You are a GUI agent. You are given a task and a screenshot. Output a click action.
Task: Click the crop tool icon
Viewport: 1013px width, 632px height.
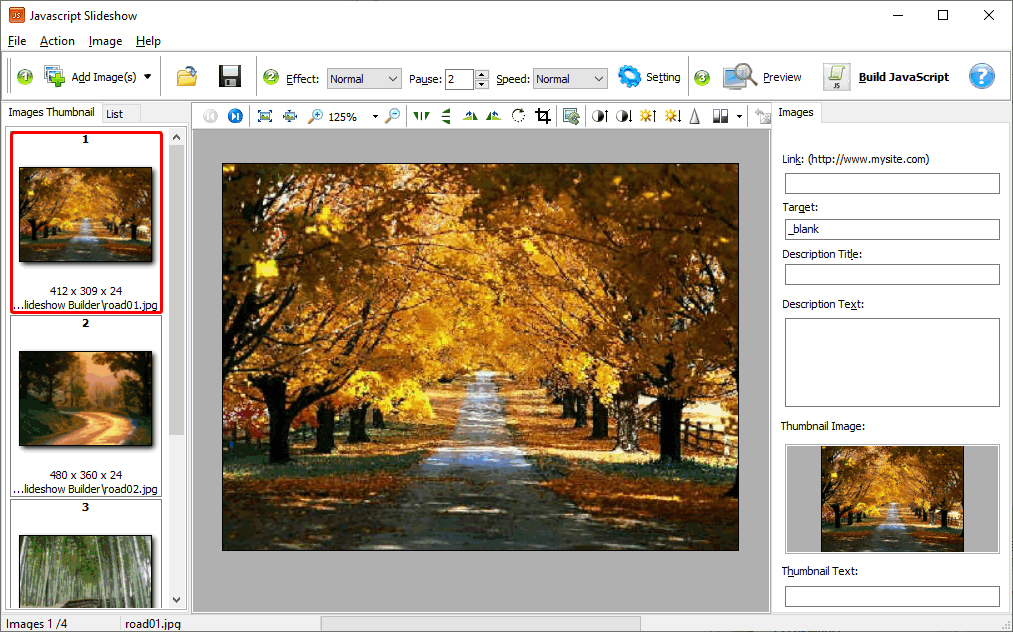543,116
